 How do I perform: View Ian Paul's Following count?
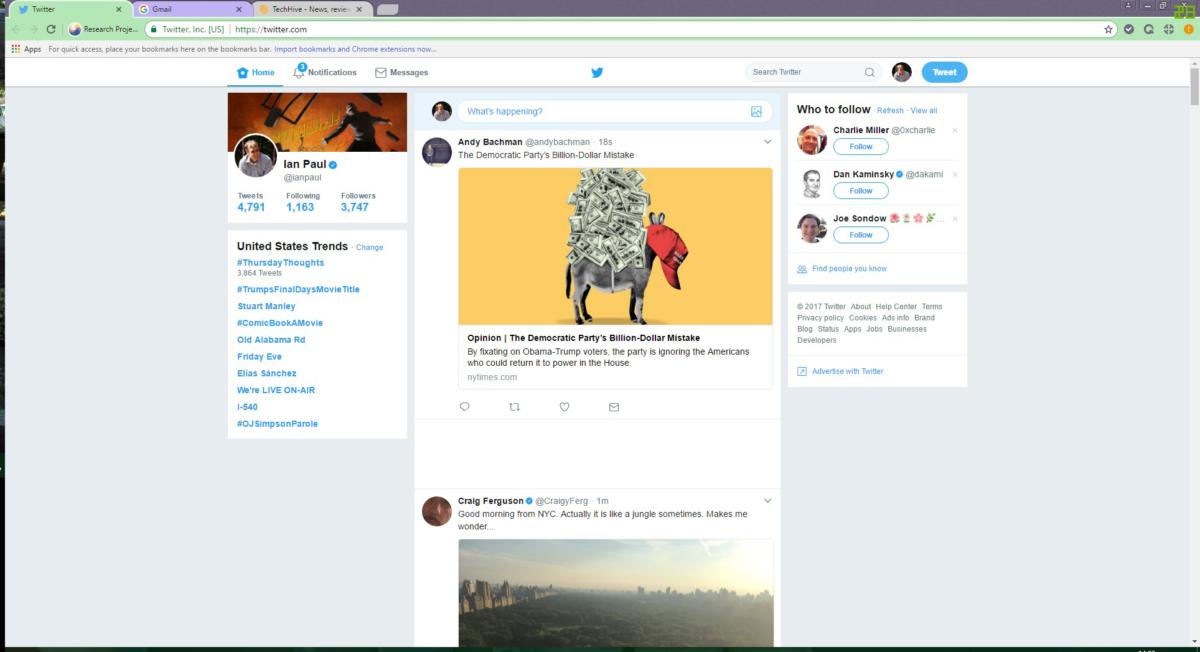[303, 202]
